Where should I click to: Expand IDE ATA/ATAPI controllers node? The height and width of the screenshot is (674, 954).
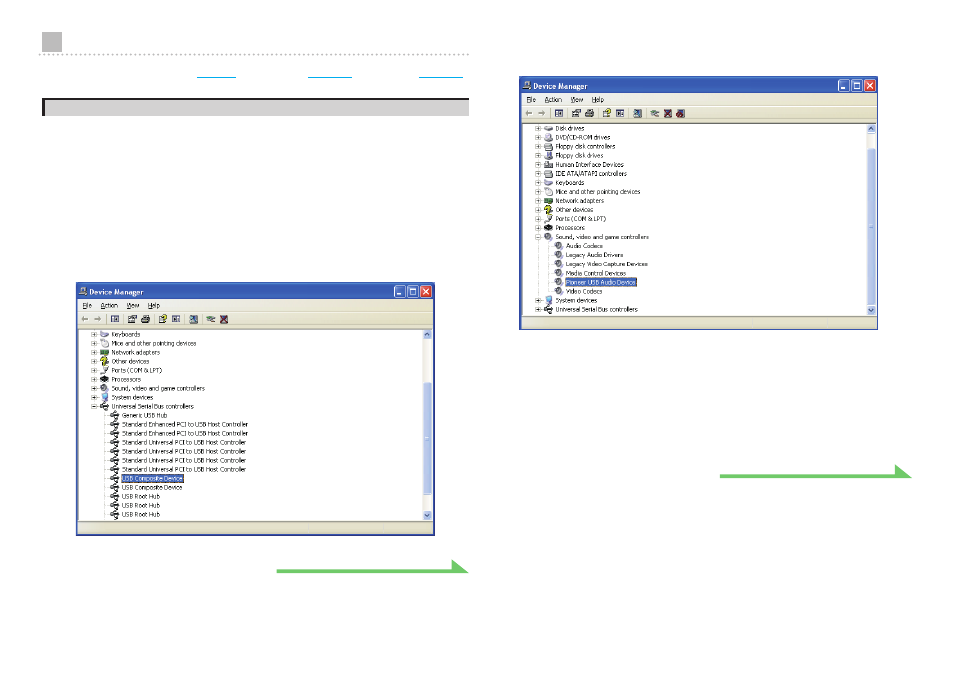point(538,173)
